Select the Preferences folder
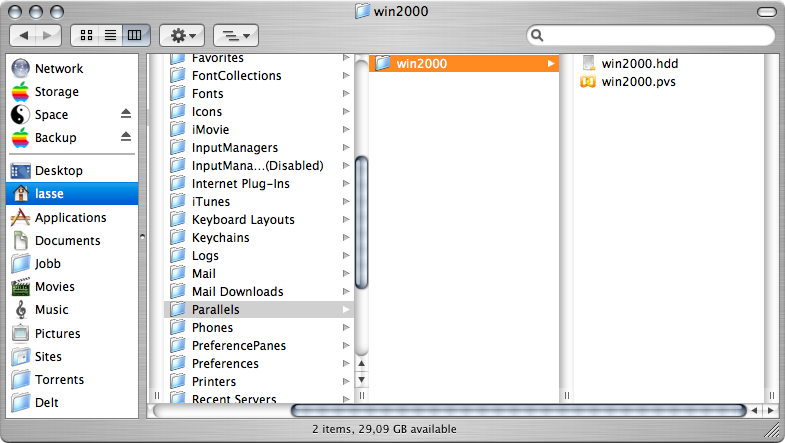The height and width of the screenshot is (443, 785). point(259,363)
